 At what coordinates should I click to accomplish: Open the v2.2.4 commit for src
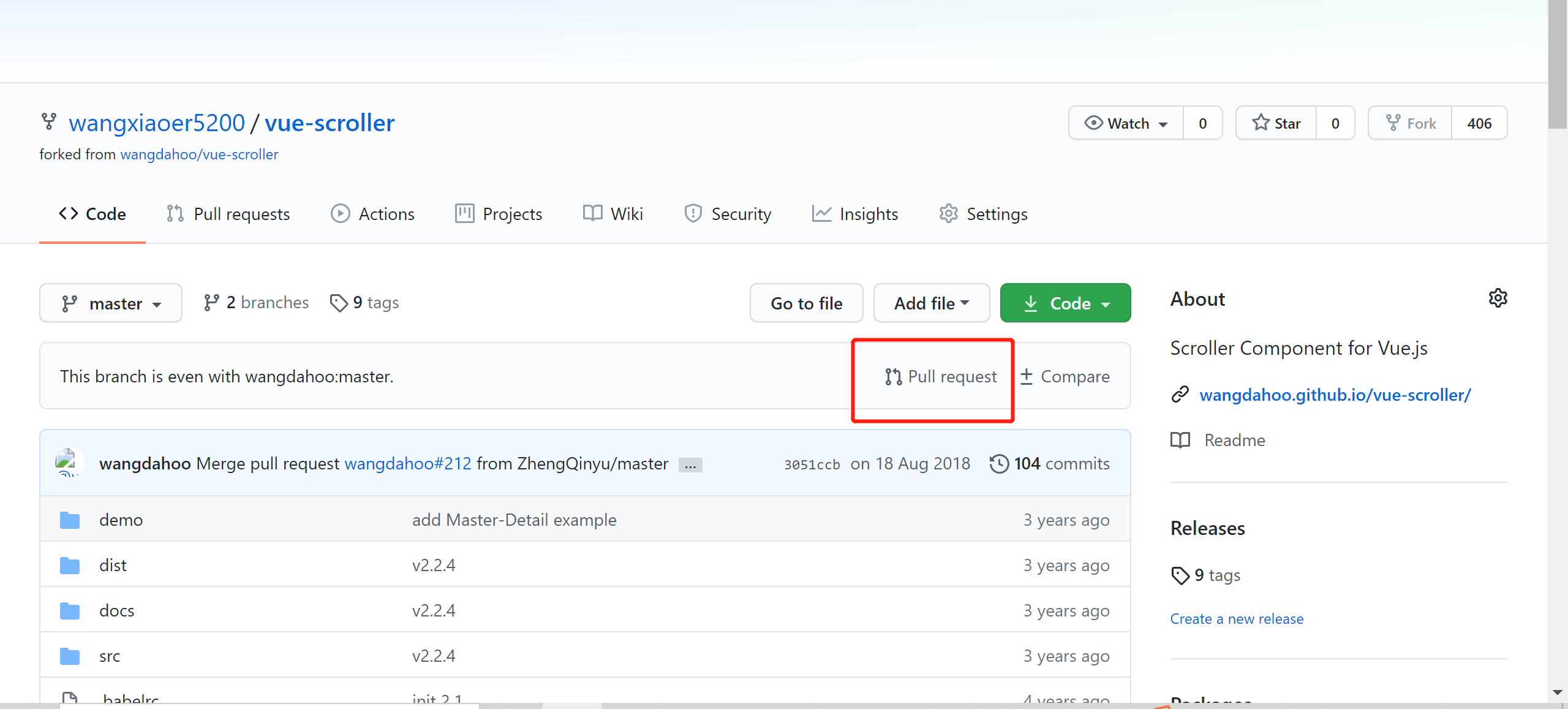point(434,656)
